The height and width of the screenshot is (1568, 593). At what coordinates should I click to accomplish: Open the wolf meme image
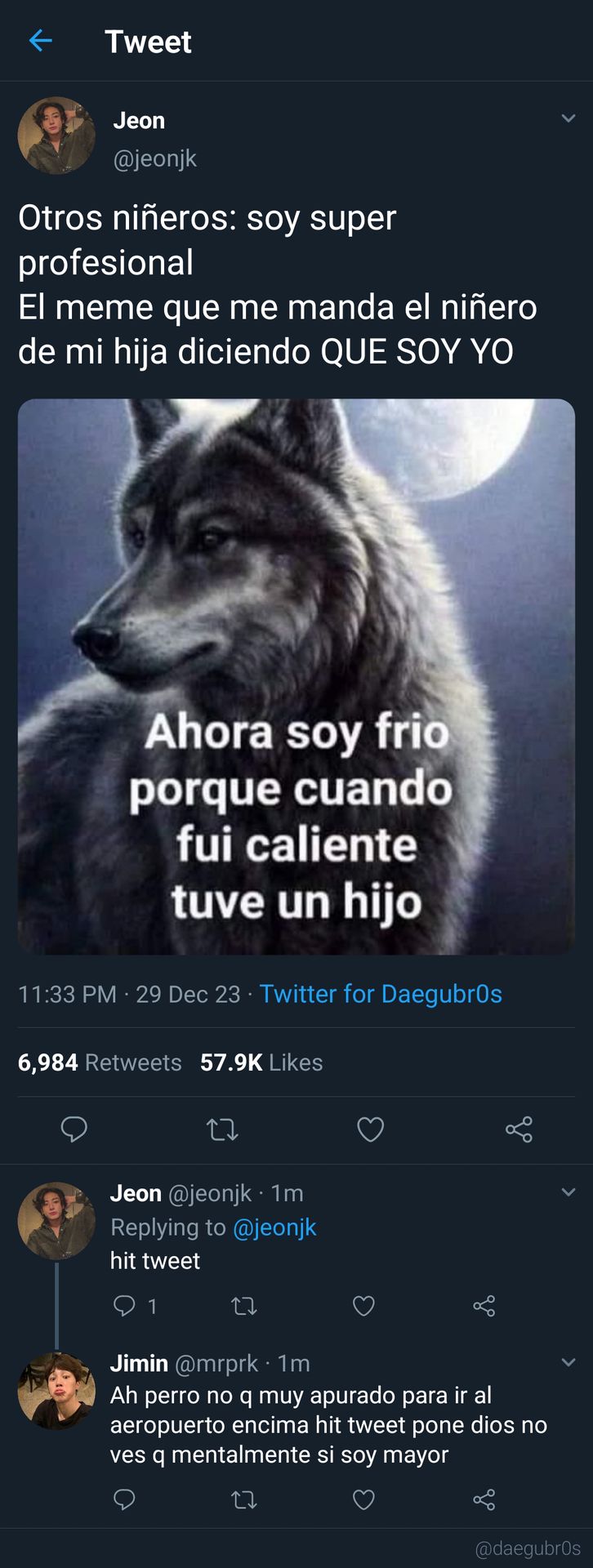click(x=296, y=676)
